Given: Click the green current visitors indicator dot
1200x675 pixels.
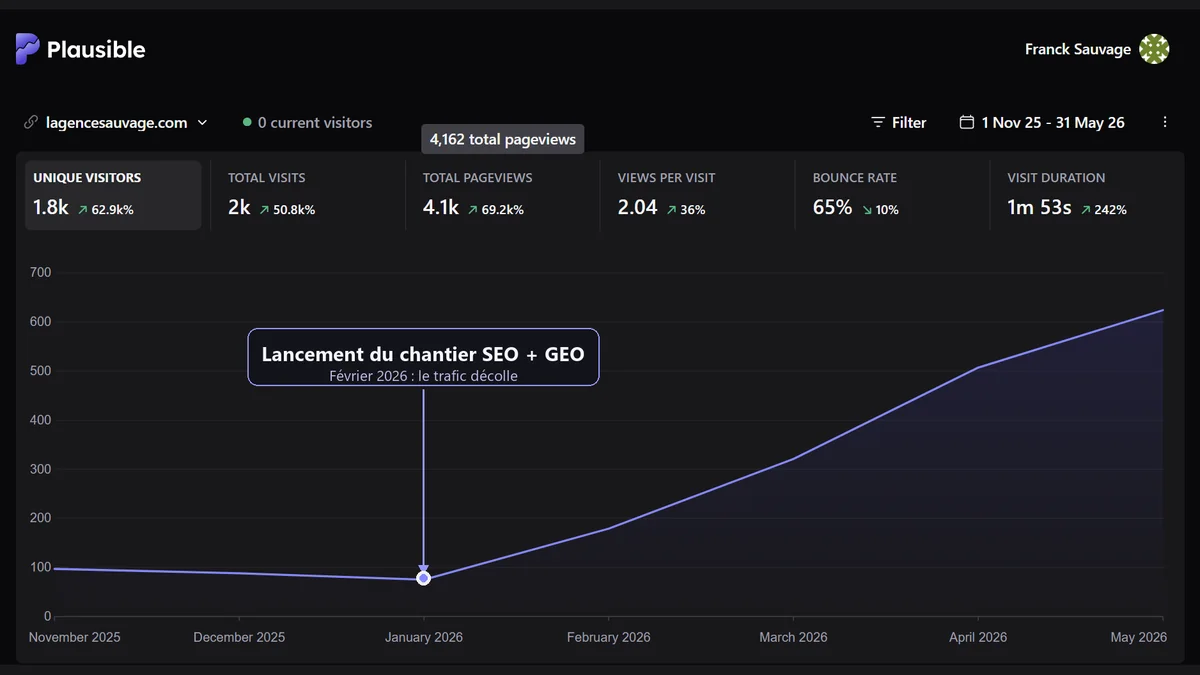Looking at the screenshot, I should pyautogui.click(x=247, y=123).
